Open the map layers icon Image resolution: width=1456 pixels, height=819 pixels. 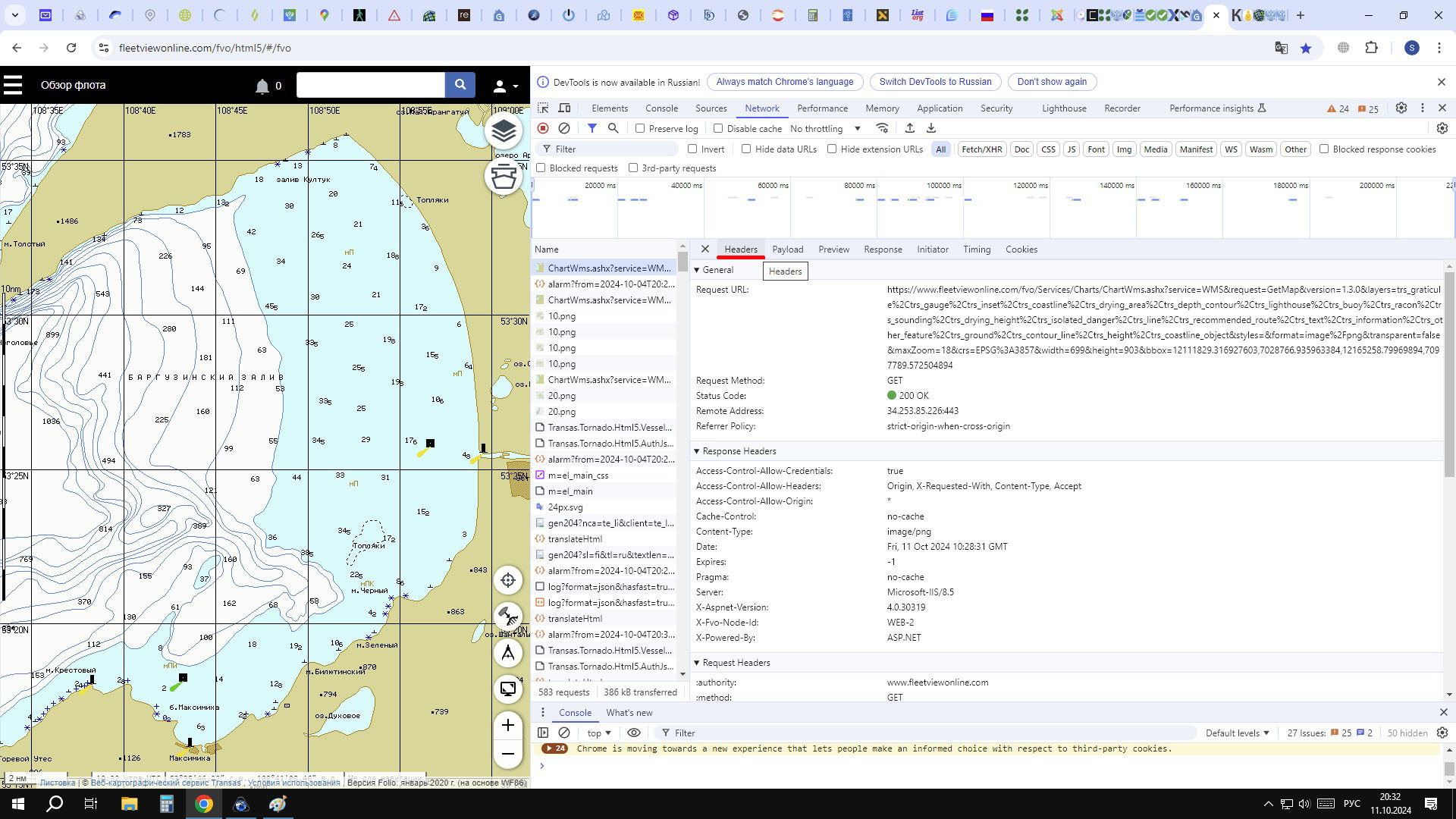(x=504, y=131)
